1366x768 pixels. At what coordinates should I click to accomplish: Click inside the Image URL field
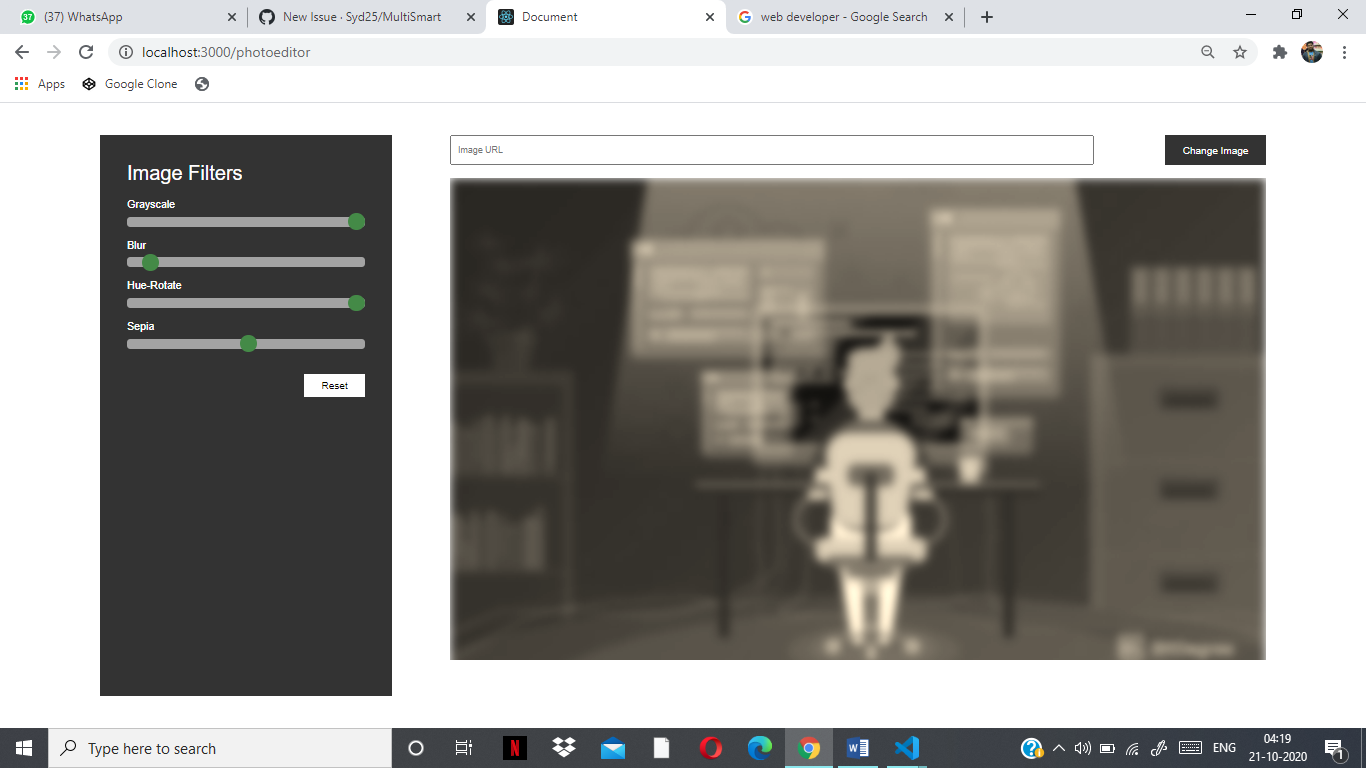pyautogui.click(x=770, y=150)
